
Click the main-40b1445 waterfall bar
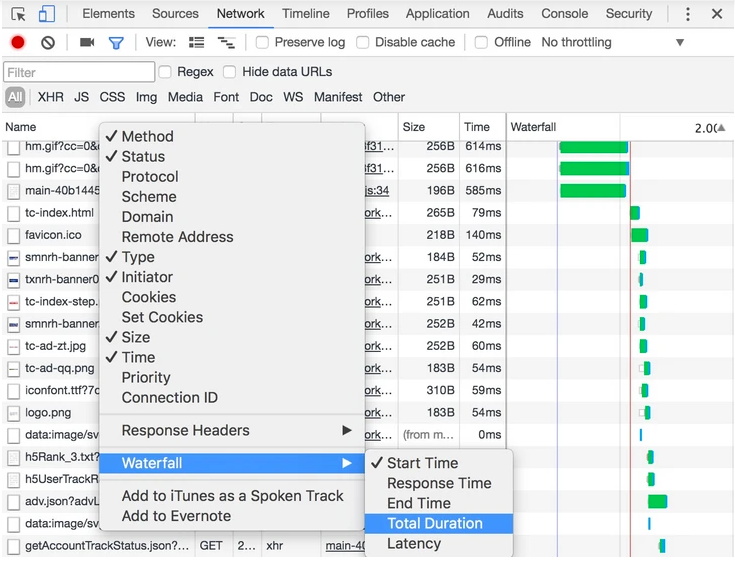(593, 191)
